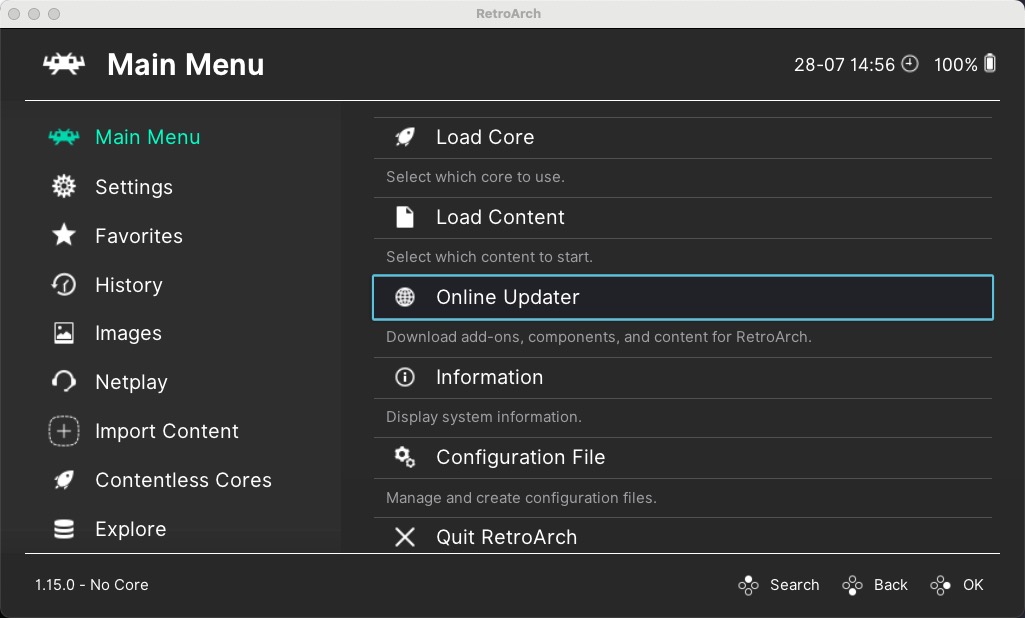Image resolution: width=1025 pixels, height=618 pixels.
Task: Click the globe icon beside Online Updater
Action: coord(404,297)
